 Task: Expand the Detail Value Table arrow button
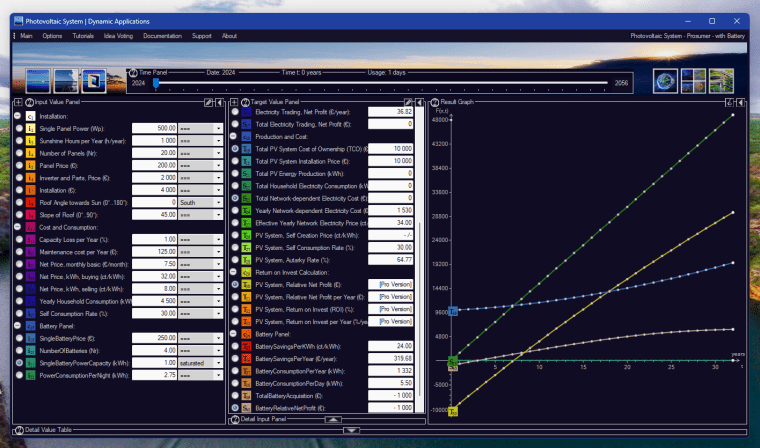tap(351, 431)
